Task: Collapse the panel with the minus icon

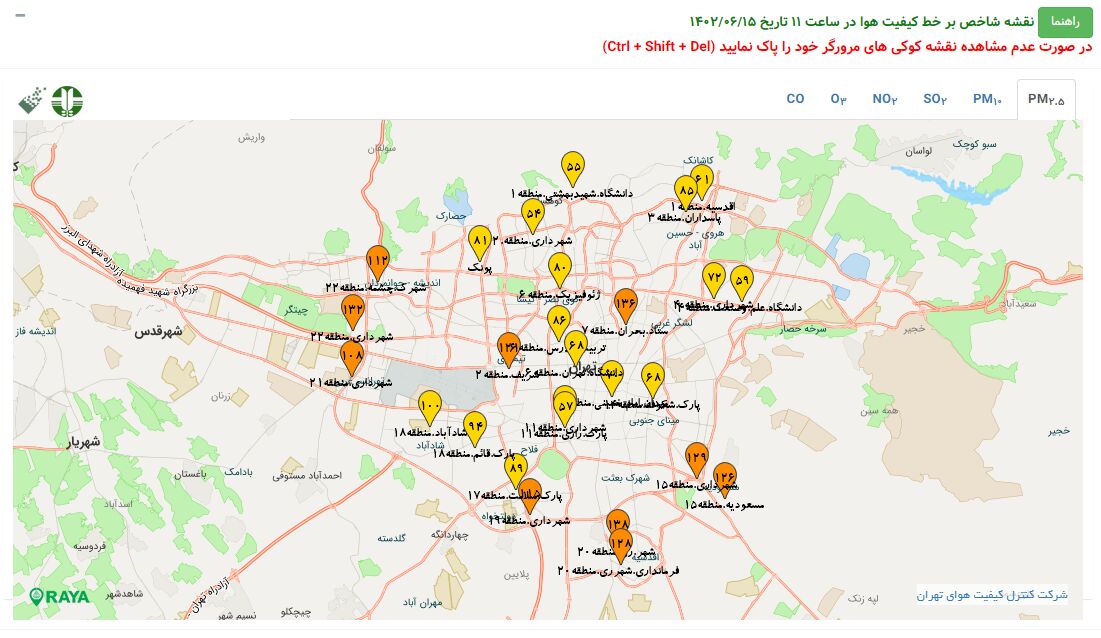Action: click(20, 15)
